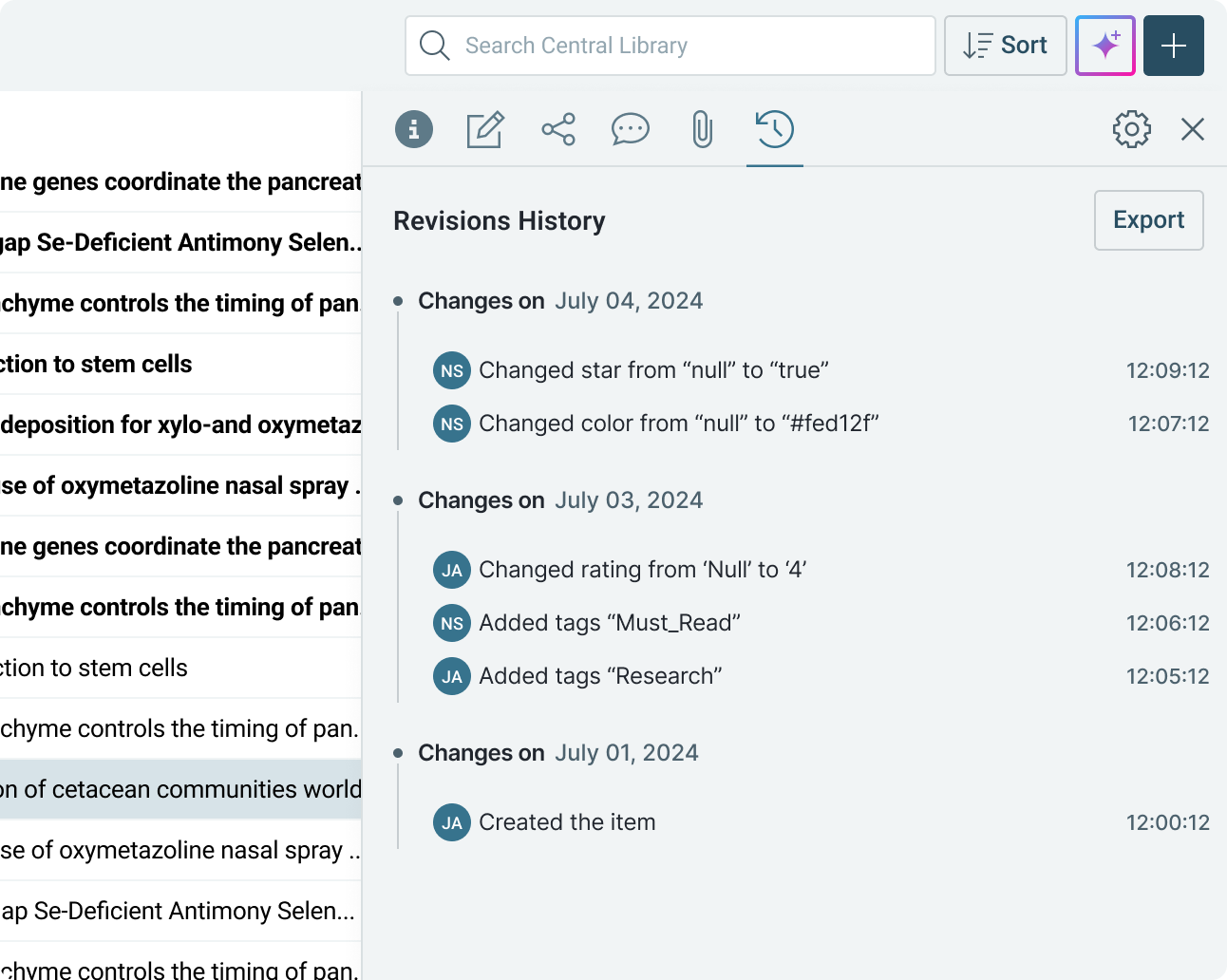Click the plus button to add item

pos(1174,46)
